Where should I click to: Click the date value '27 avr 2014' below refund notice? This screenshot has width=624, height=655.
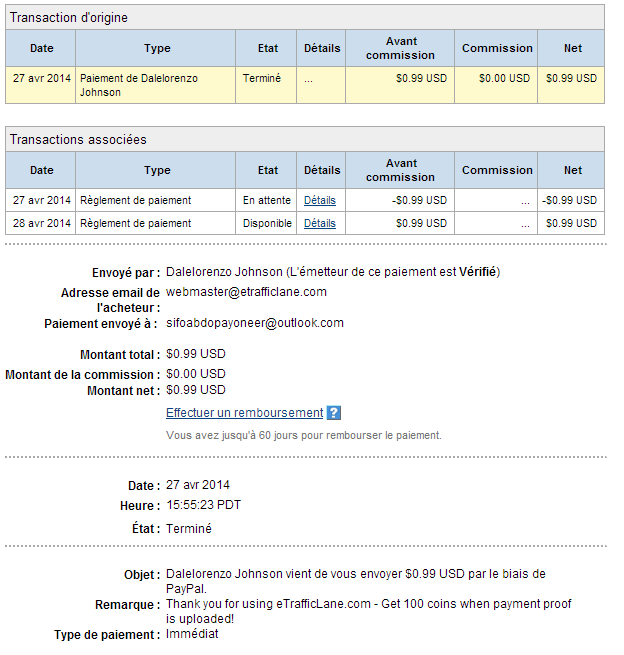(x=198, y=485)
